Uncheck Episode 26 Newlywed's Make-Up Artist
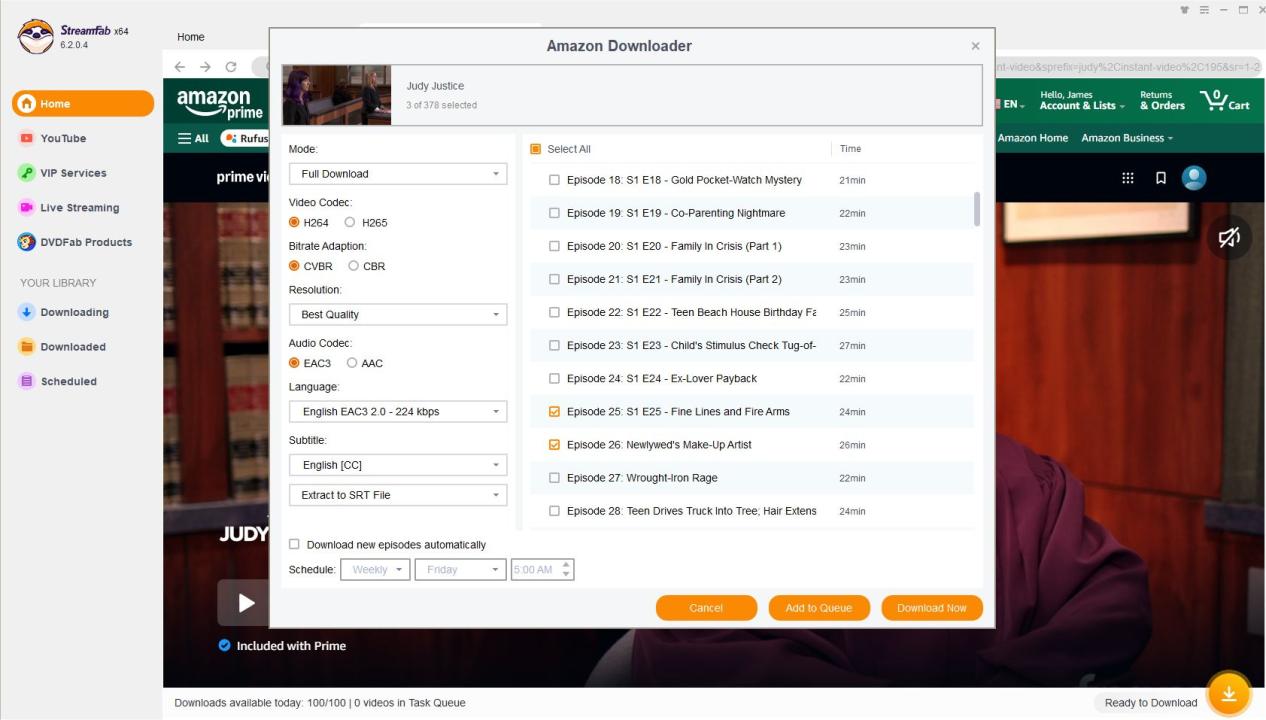1266x720 pixels. (554, 444)
